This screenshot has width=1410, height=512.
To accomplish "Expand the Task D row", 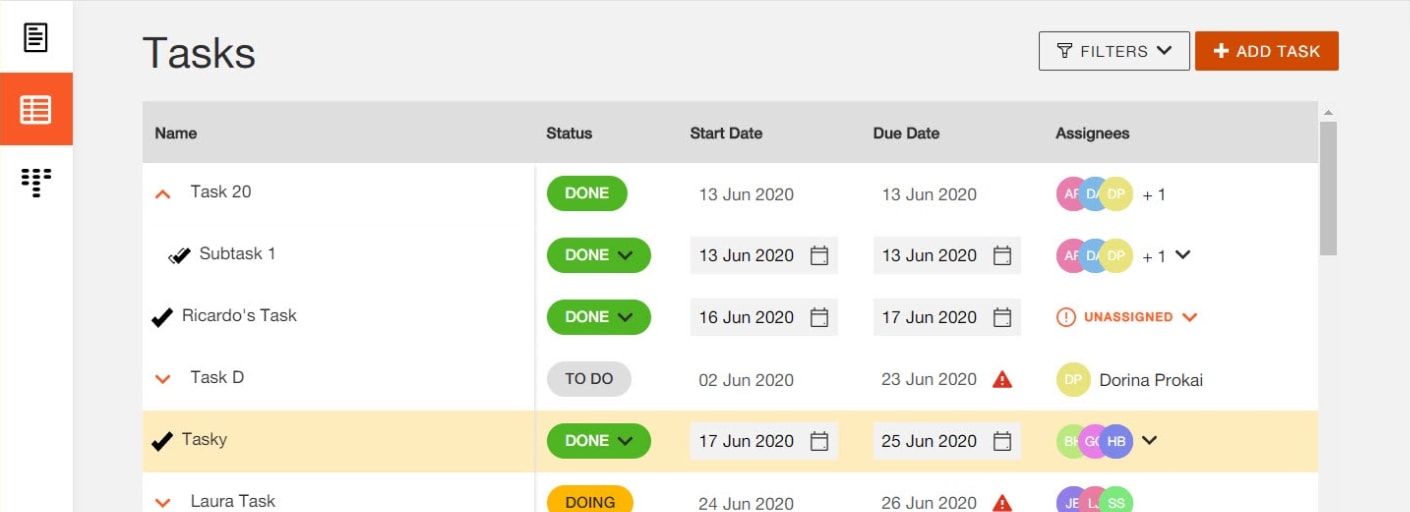I will [163, 379].
